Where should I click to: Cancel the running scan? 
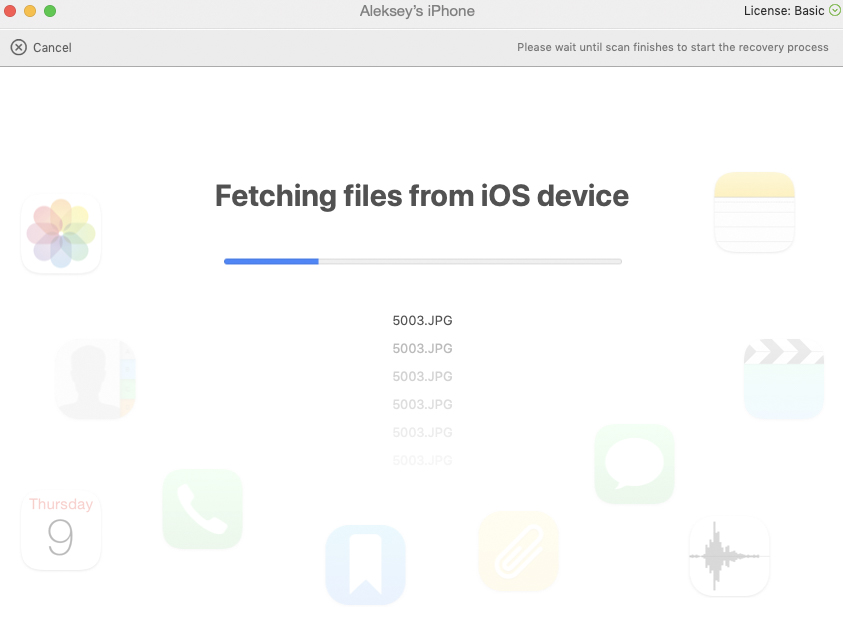tap(41, 47)
